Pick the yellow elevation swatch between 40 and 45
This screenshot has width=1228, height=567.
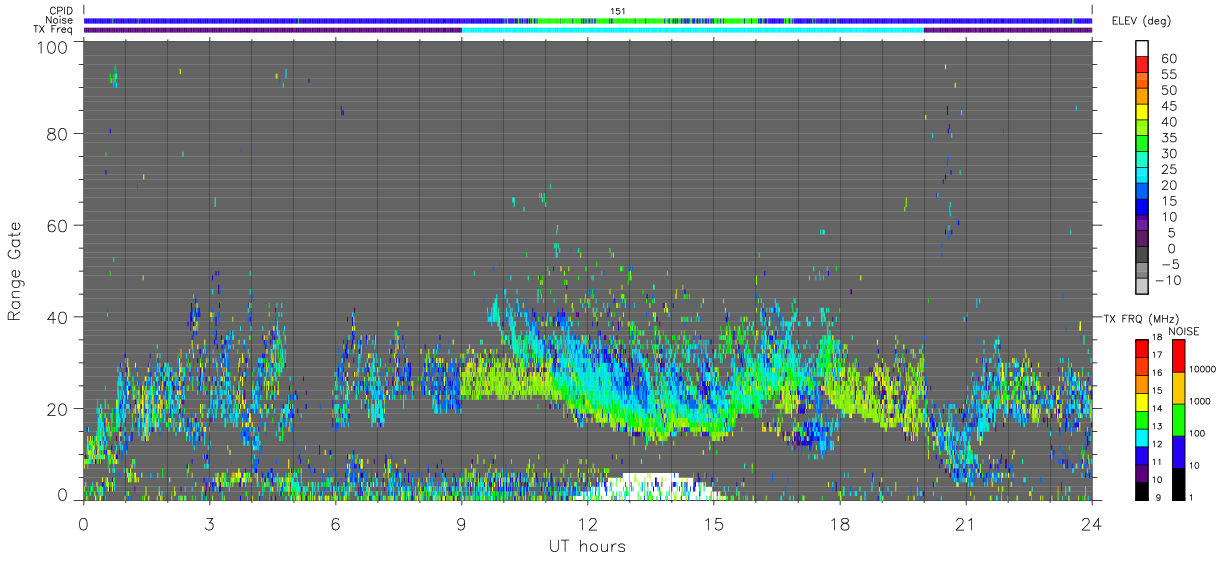click(1142, 111)
